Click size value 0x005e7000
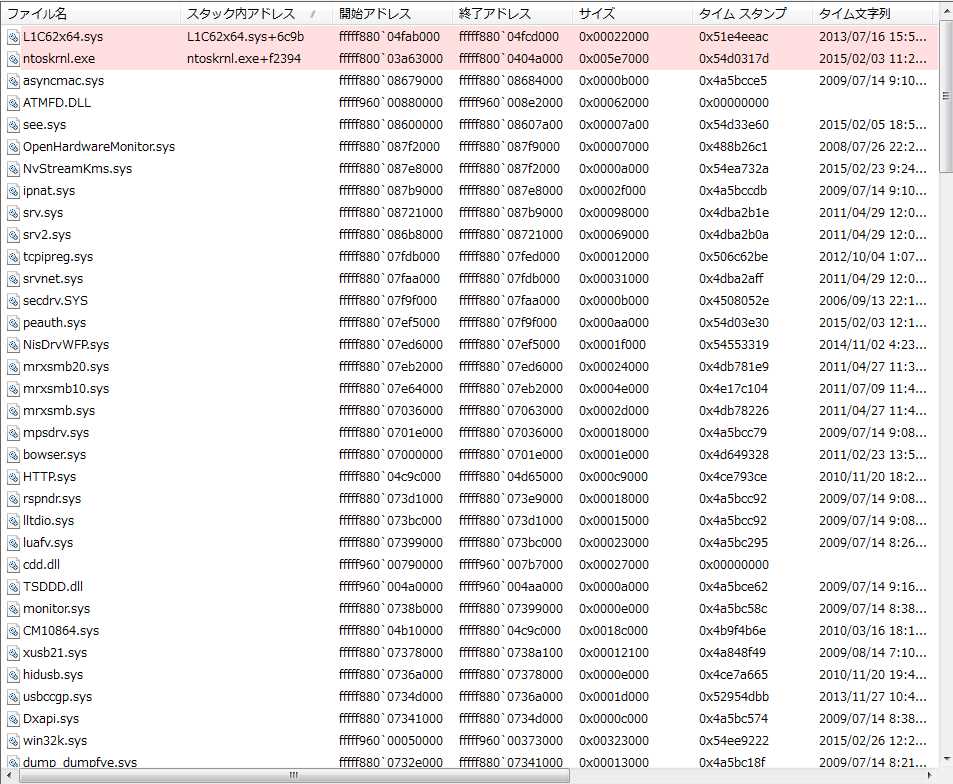953x784 pixels. [x=614, y=59]
